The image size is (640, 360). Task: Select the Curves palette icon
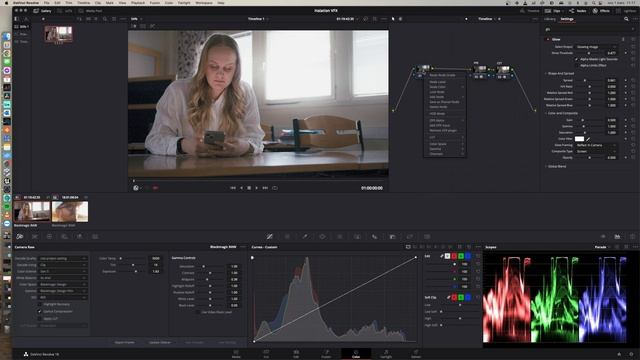(270, 236)
